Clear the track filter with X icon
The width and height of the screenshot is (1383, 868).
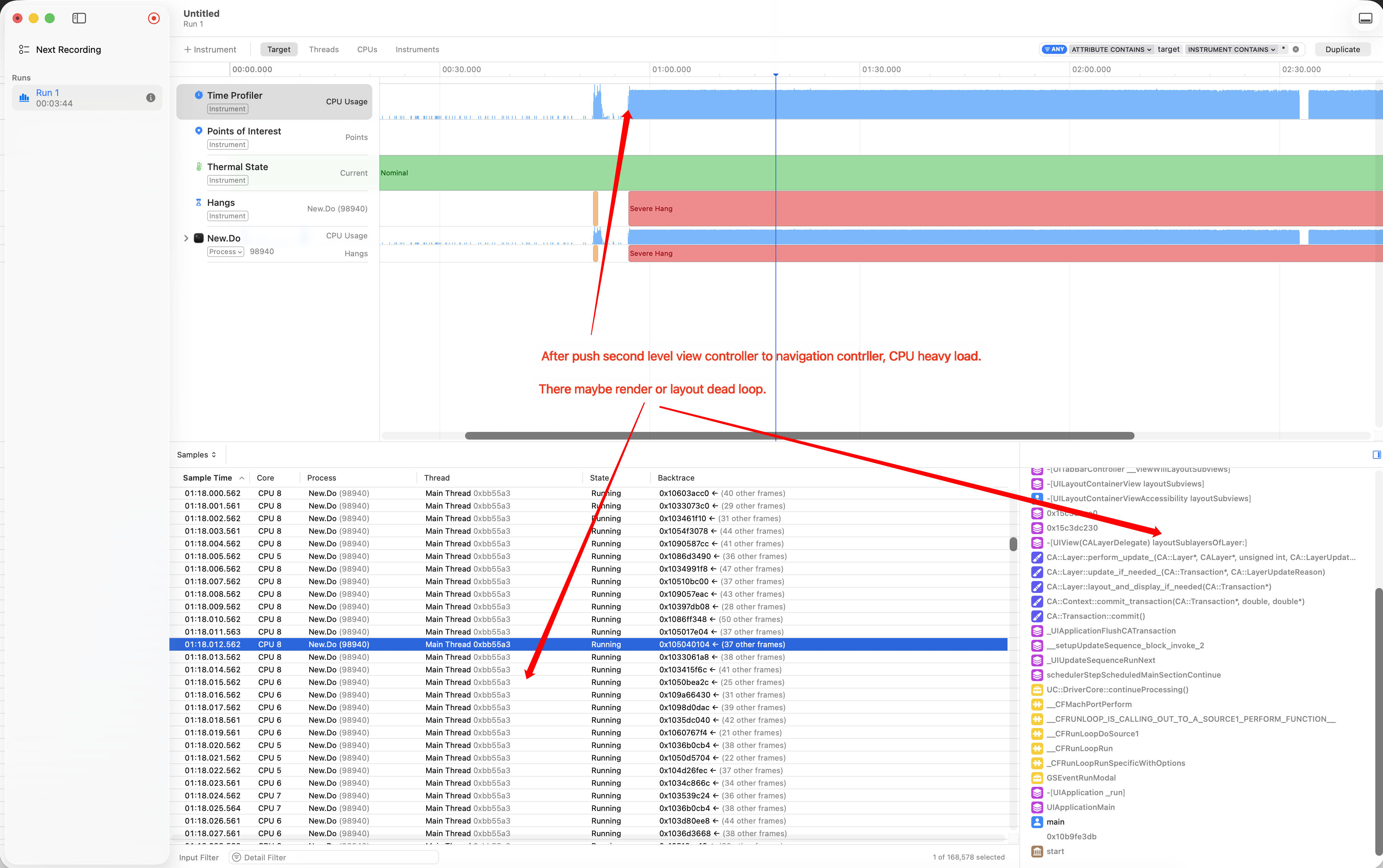click(1295, 49)
